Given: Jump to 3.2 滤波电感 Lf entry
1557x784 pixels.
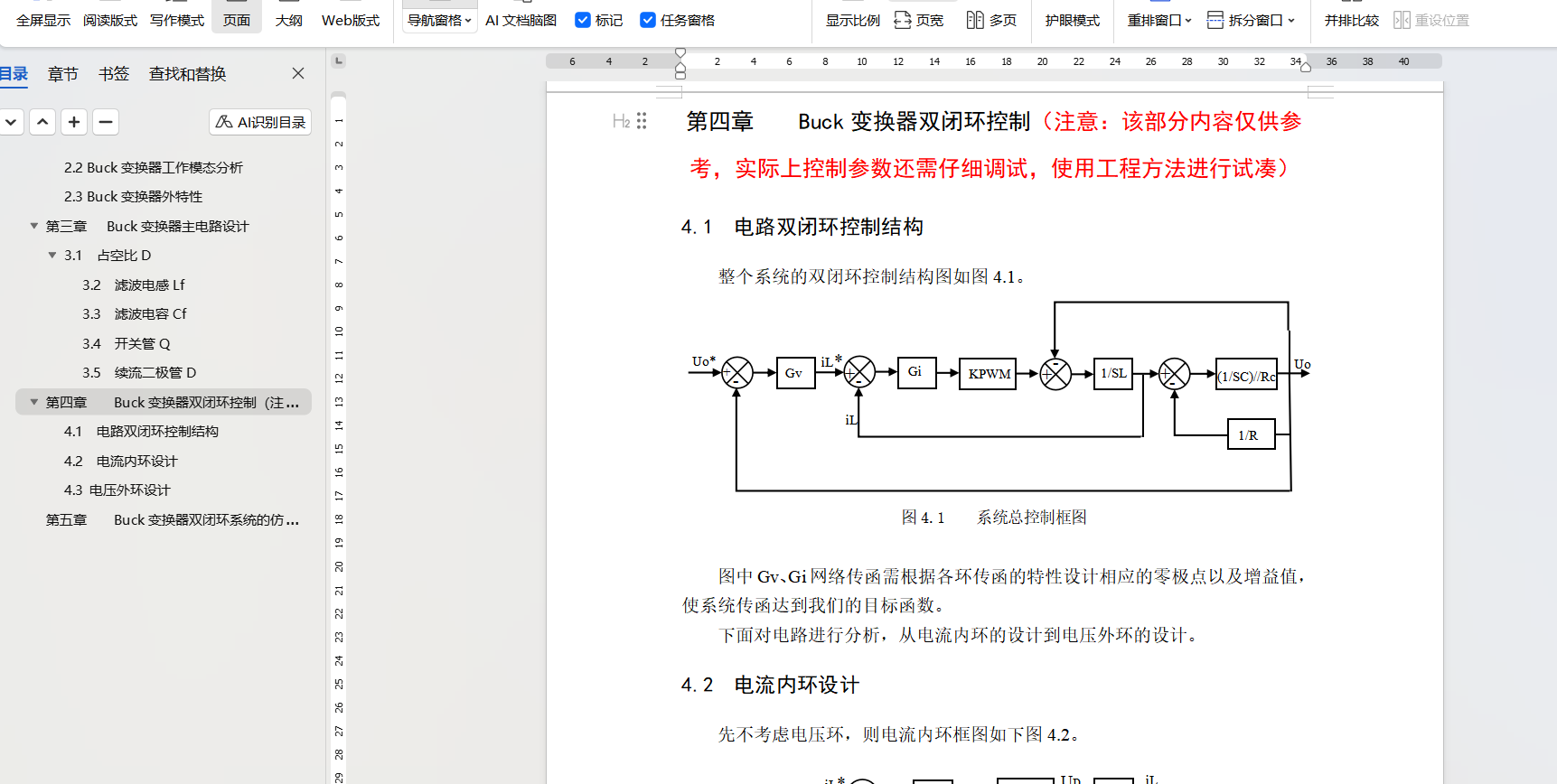Looking at the screenshot, I should click(134, 285).
